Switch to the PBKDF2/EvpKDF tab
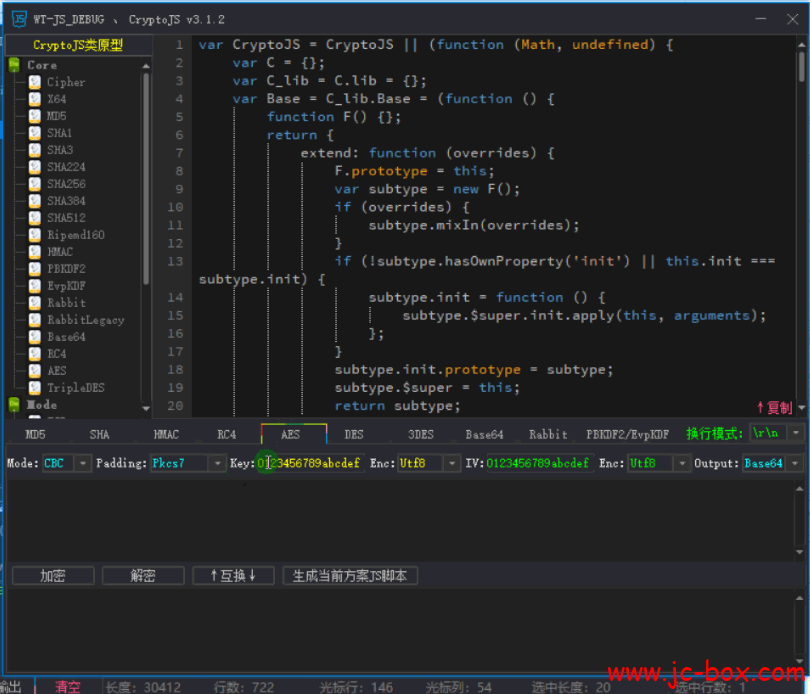The height and width of the screenshot is (694, 810). click(x=627, y=435)
